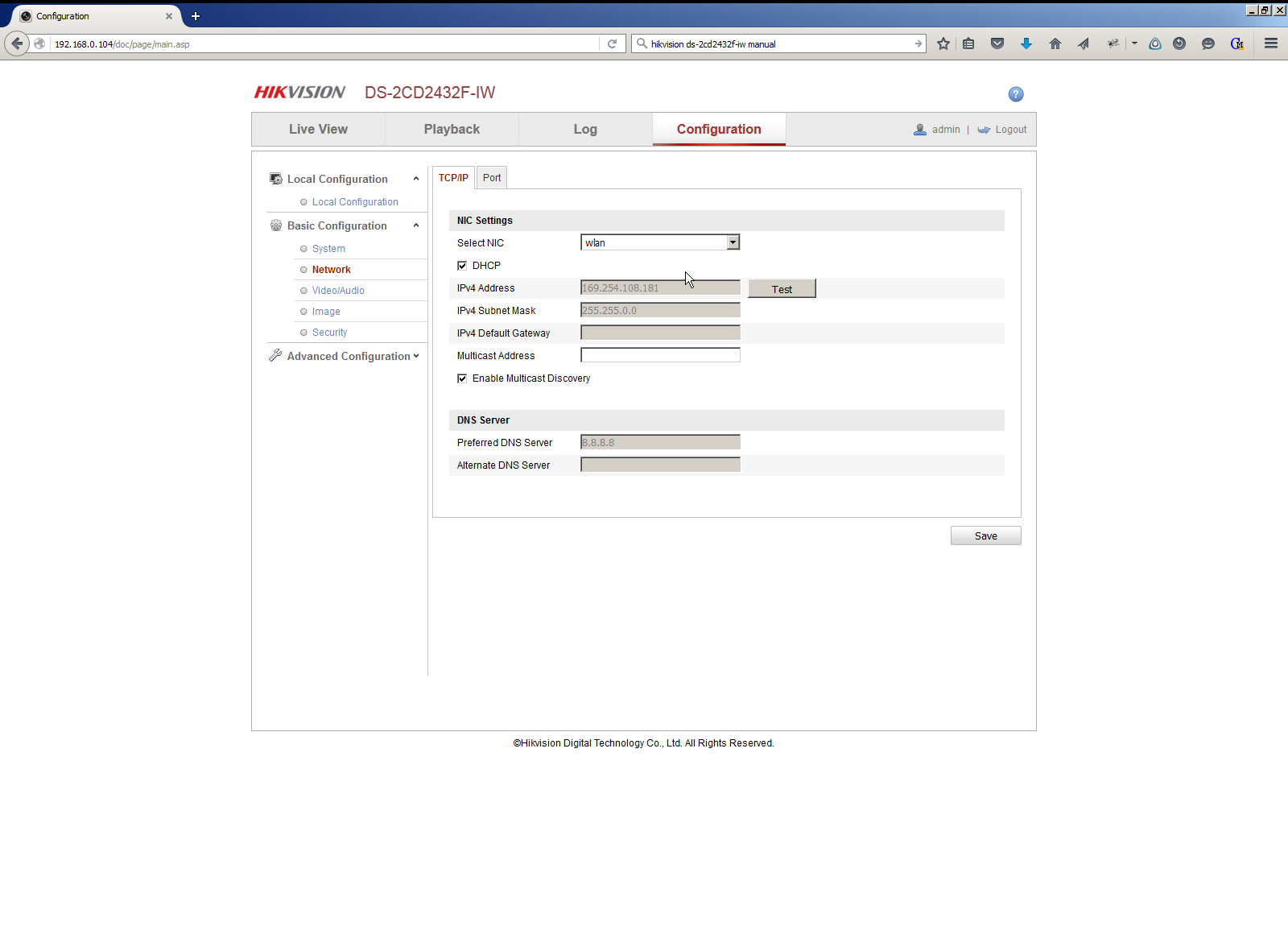
Task: Go back with the browser back arrow
Action: click(17, 43)
